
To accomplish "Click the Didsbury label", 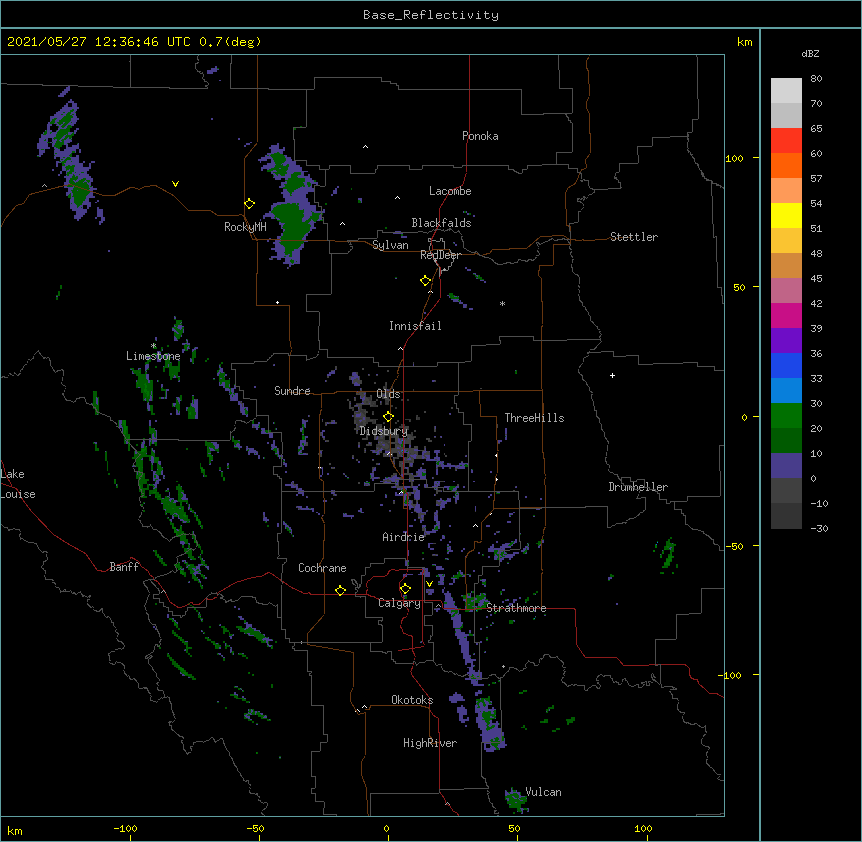I will point(384,431).
